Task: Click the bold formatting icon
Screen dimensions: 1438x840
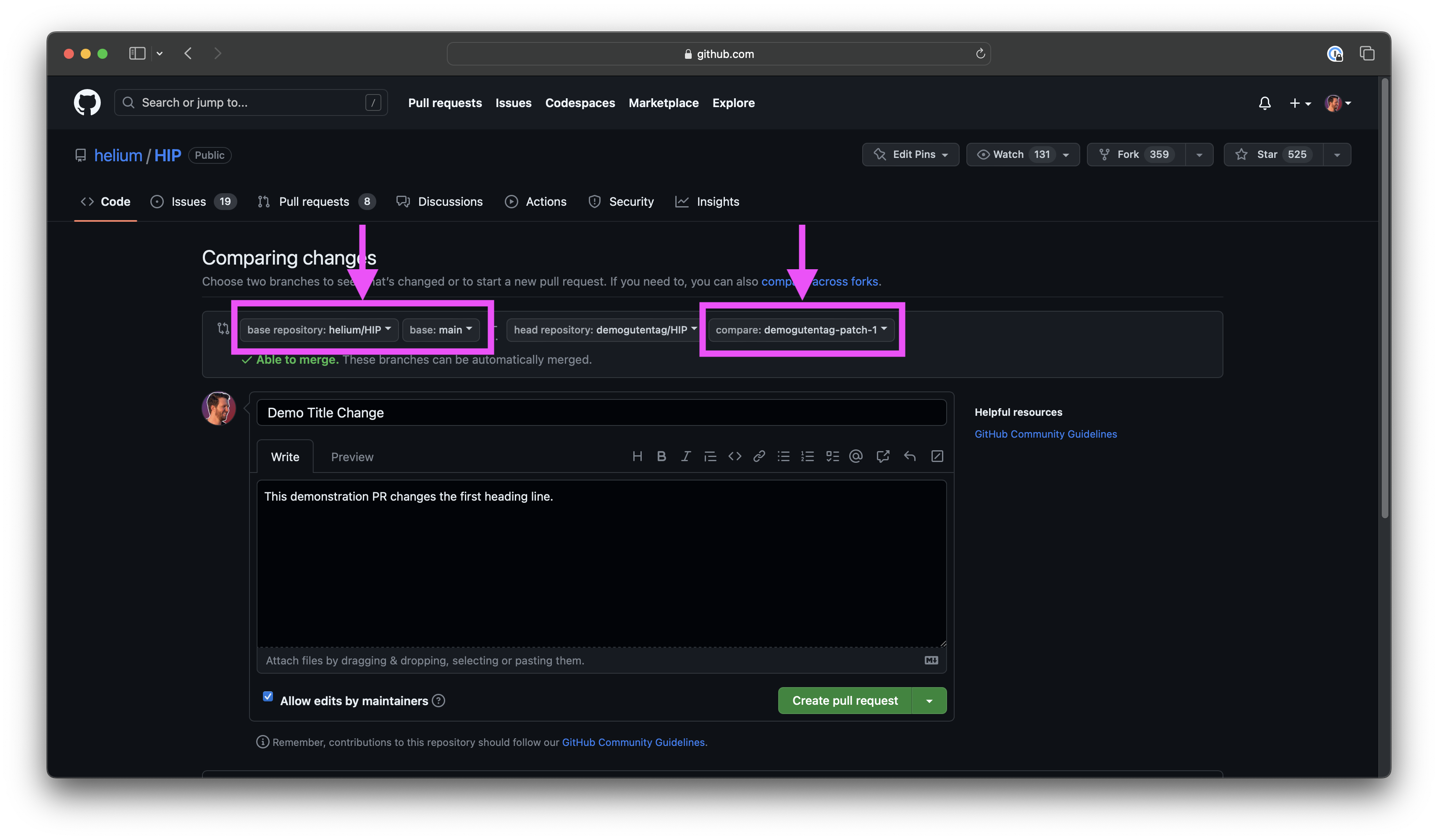Action: (661, 456)
